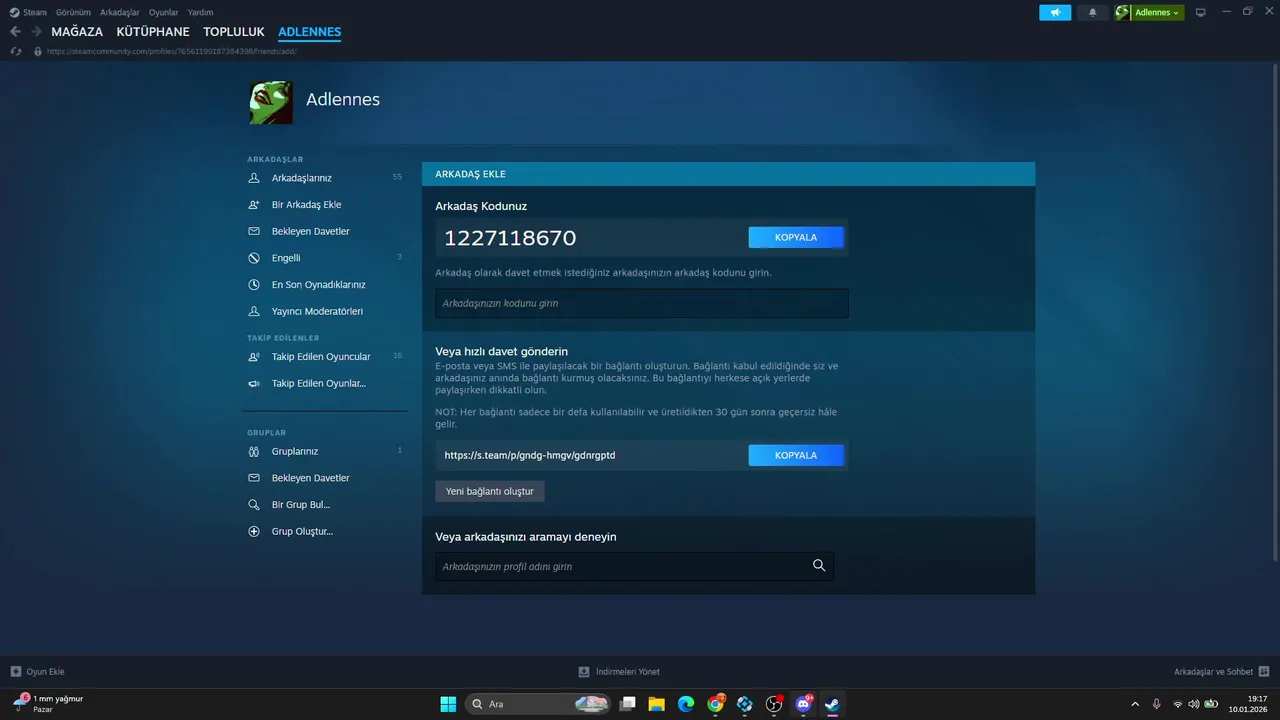
Task: Show hidden system tray icons chevron
Action: 1134,704
